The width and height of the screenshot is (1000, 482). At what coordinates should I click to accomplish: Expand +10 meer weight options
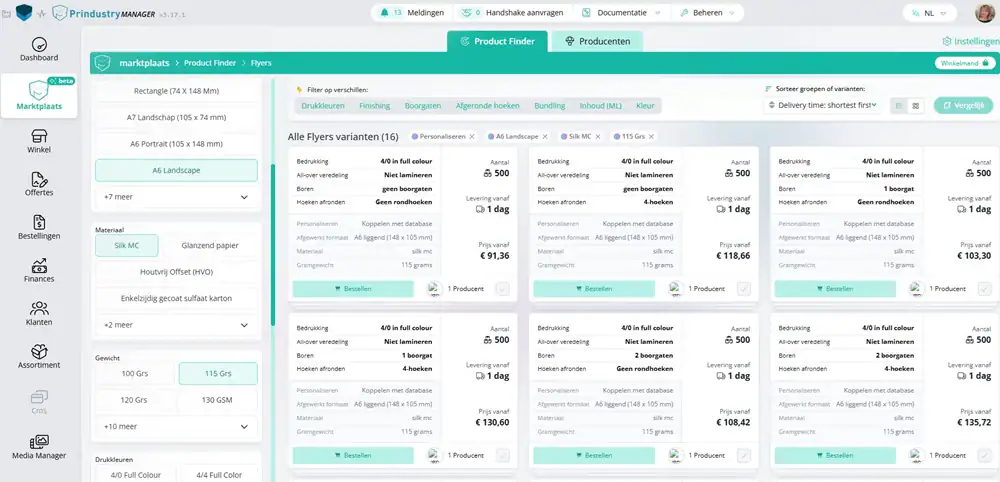click(x=176, y=427)
